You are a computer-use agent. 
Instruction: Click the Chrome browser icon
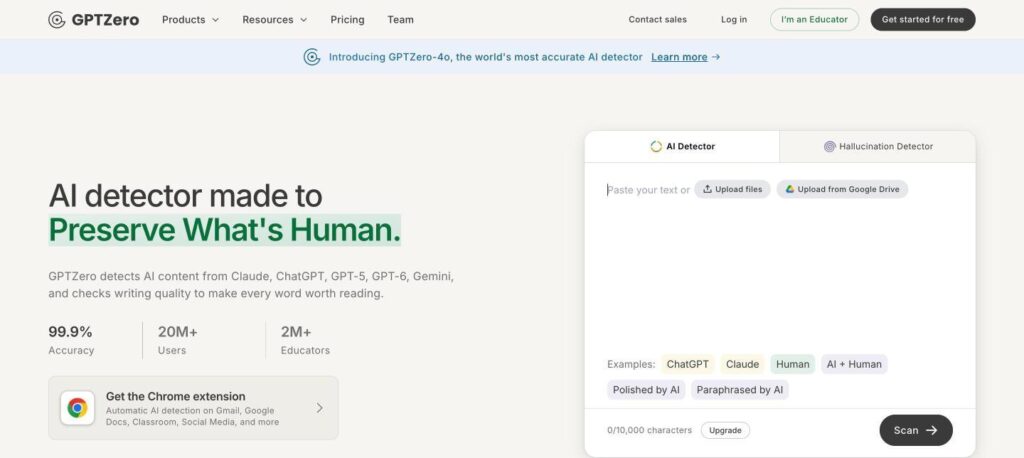[x=77, y=408]
